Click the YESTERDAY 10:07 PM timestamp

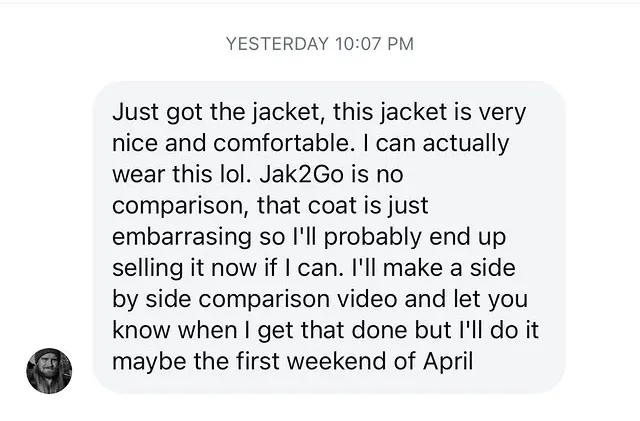[319, 43]
